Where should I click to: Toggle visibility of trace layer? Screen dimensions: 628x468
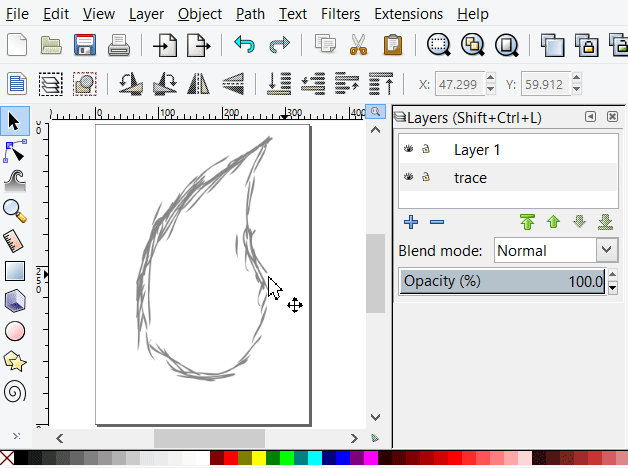[408, 177]
